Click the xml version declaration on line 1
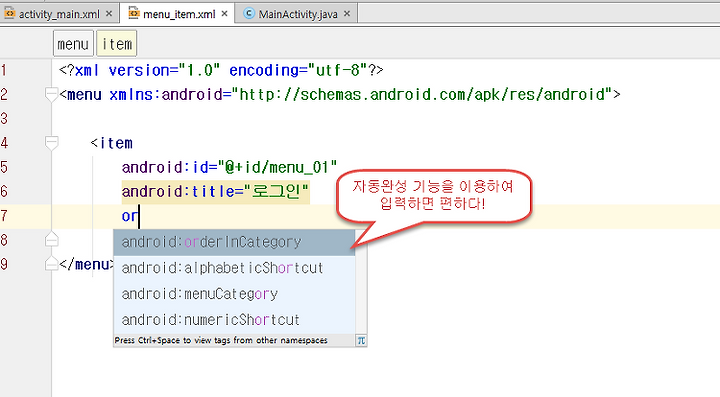The image size is (720, 397). 221,70
